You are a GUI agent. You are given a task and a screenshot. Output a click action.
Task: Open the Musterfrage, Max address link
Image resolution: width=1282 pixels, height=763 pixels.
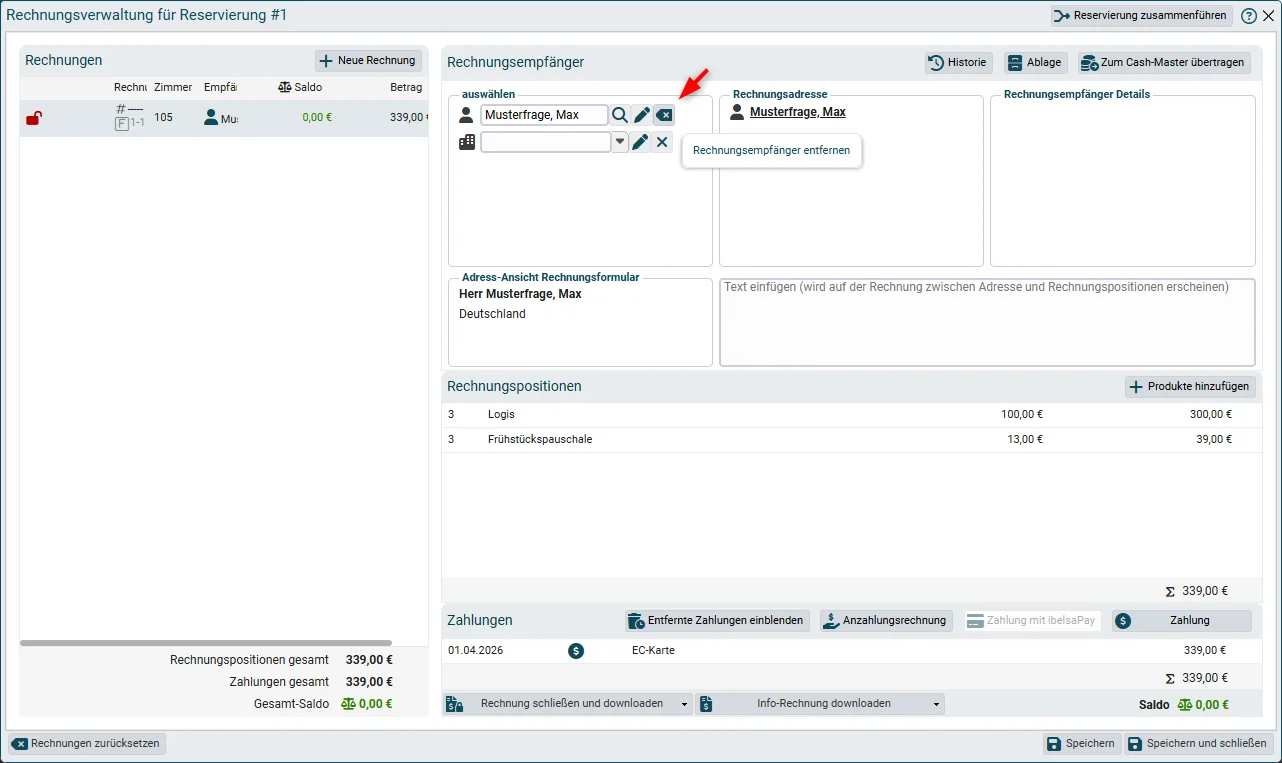click(798, 112)
